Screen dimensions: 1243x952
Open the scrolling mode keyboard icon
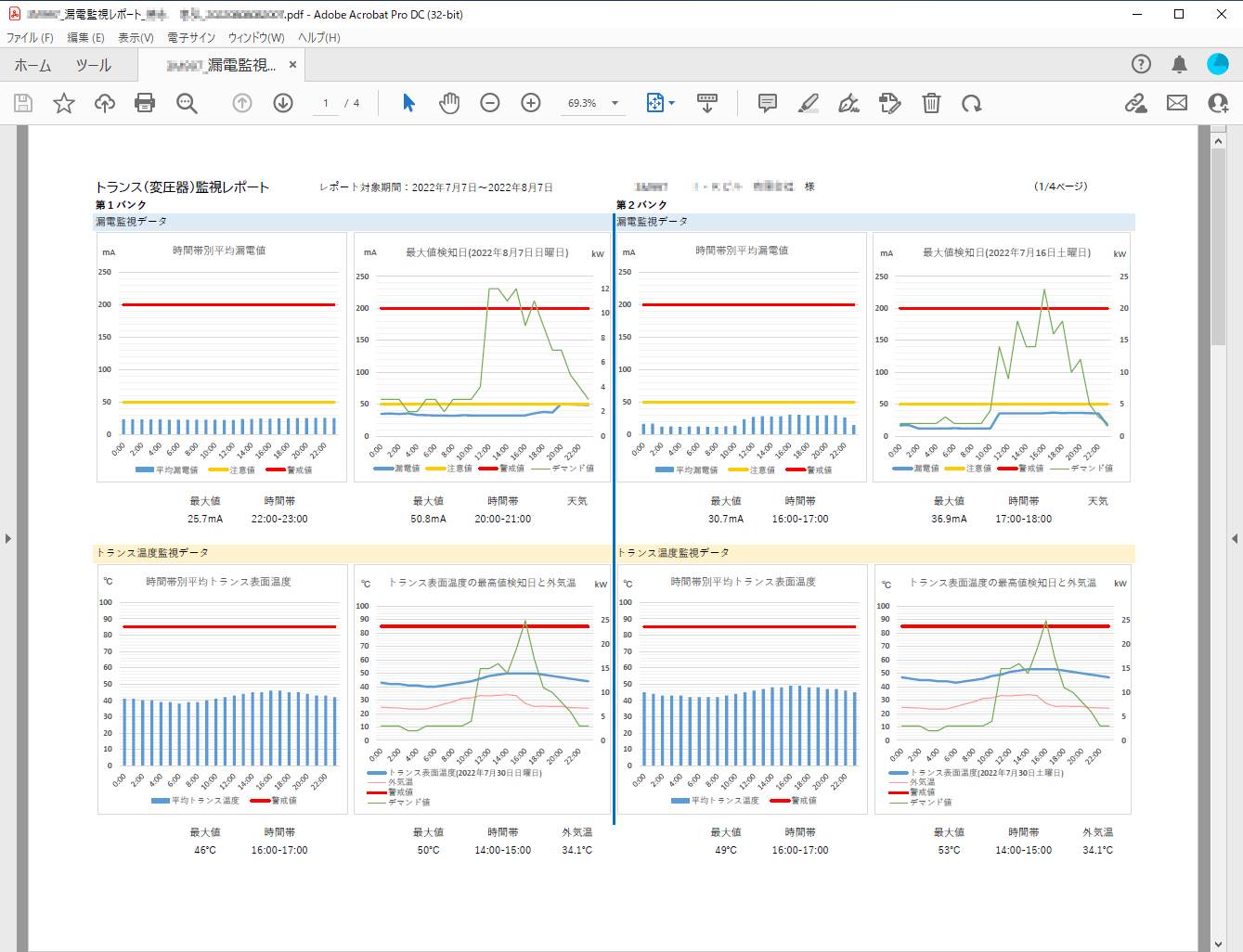(x=707, y=103)
